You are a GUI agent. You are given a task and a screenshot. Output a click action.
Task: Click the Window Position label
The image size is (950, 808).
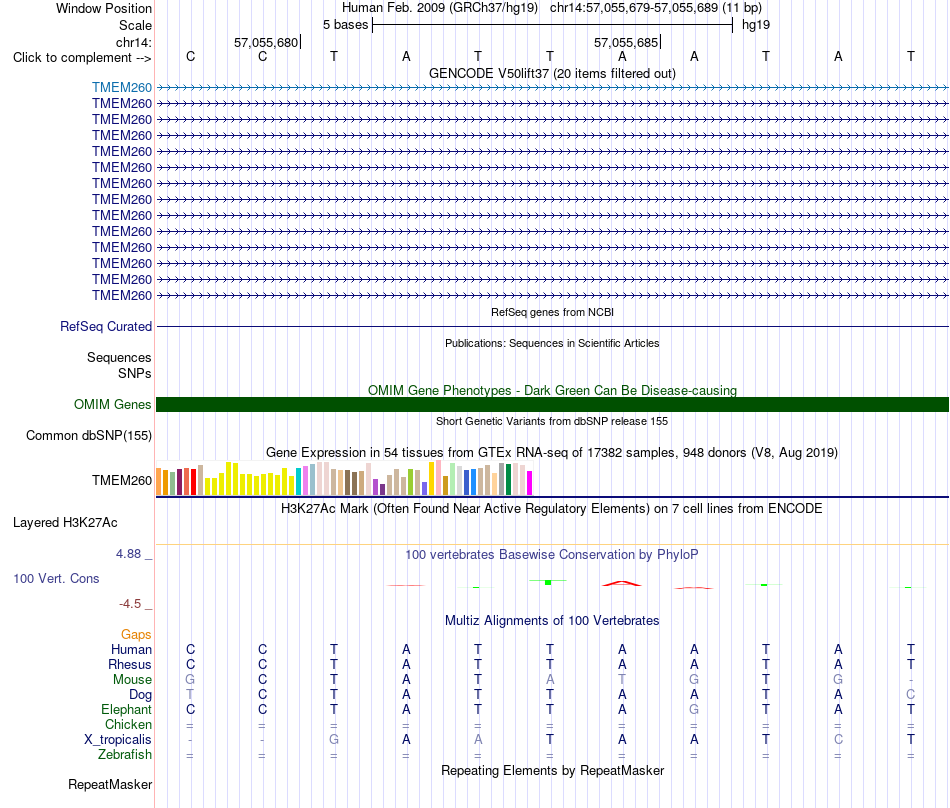point(104,8)
